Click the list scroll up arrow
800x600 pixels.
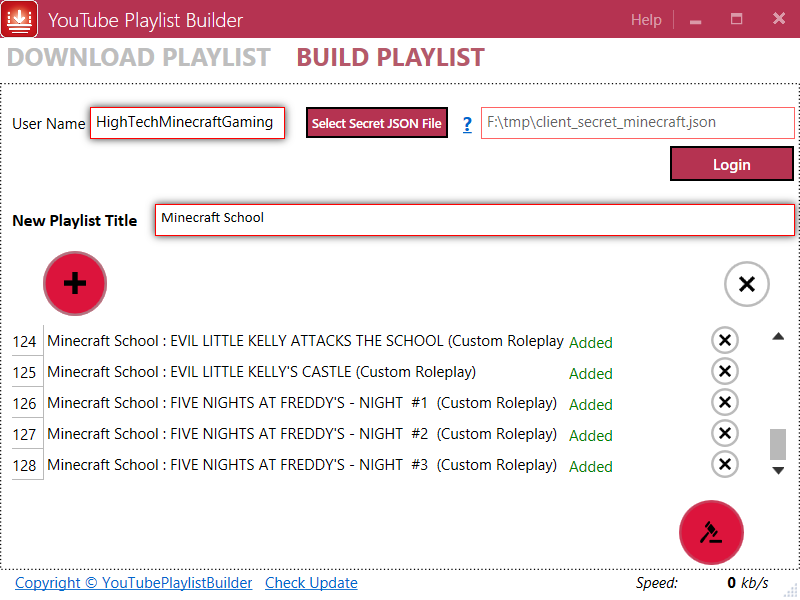point(778,336)
